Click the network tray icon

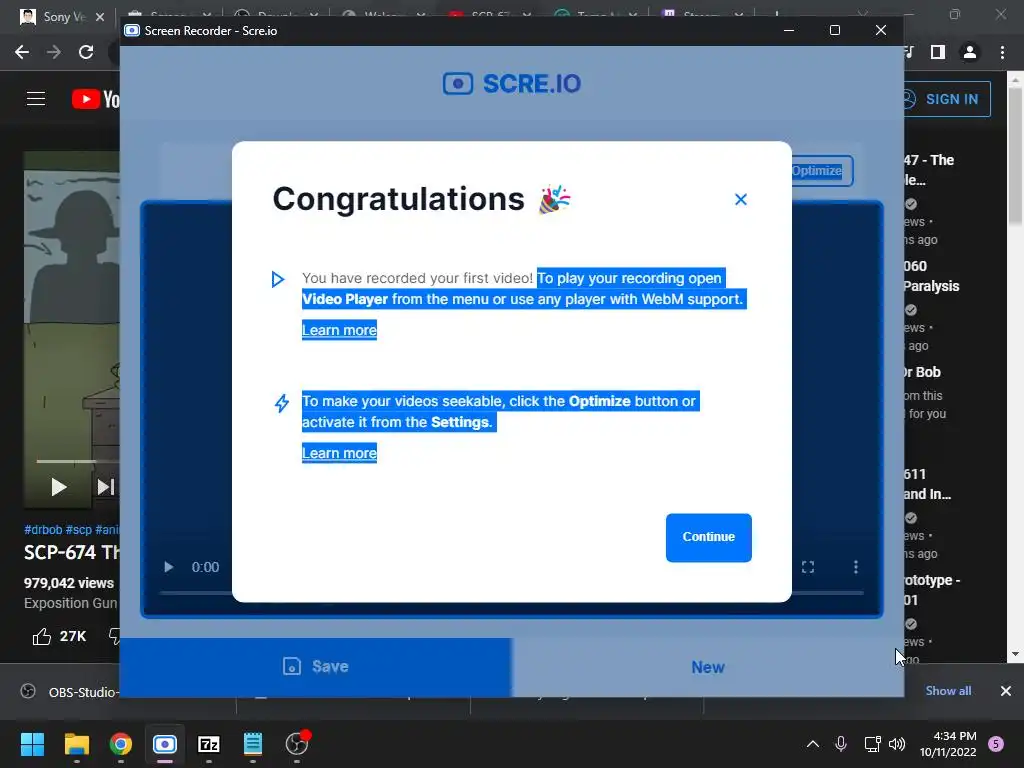(x=872, y=744)
